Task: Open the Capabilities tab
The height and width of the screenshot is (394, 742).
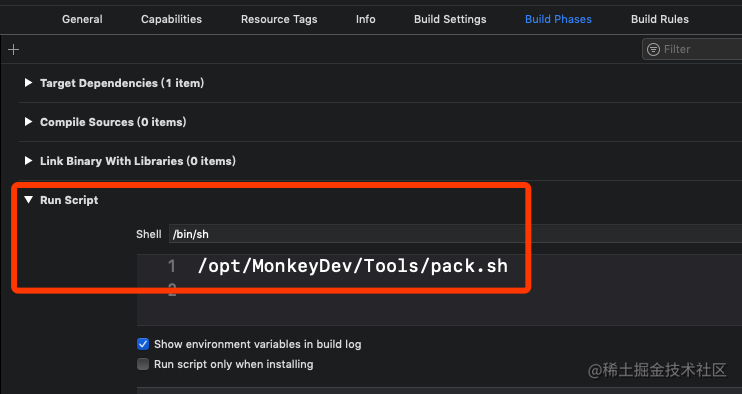Action: tap(171, 19)
